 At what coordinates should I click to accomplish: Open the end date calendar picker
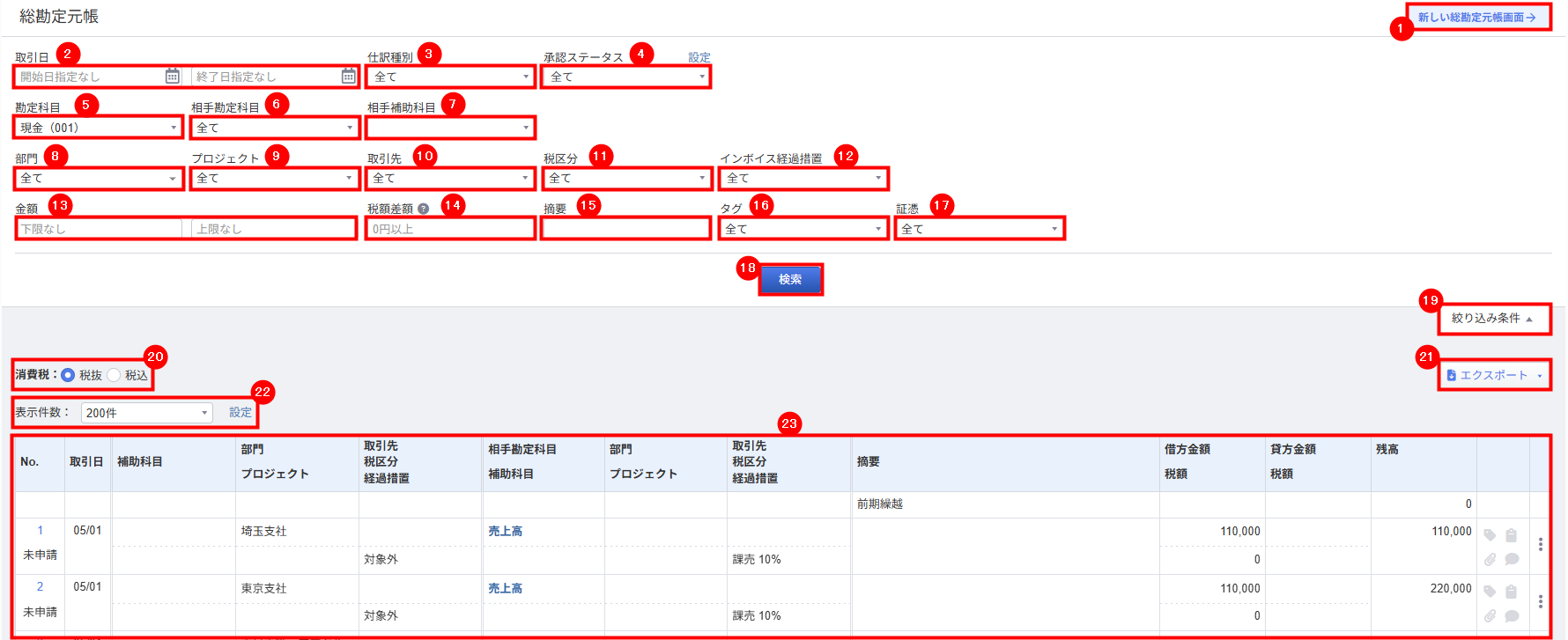pos(349,77)
